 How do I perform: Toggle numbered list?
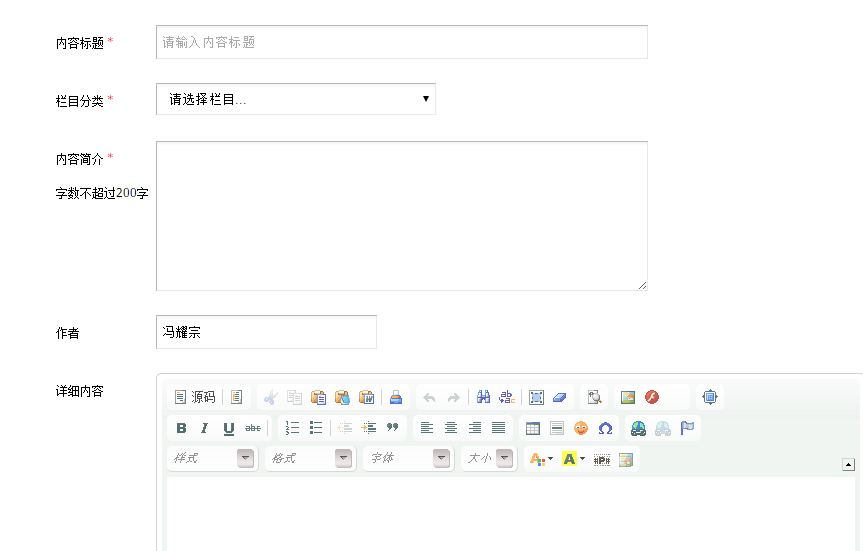pyautogui.click(x=292, y=428)
